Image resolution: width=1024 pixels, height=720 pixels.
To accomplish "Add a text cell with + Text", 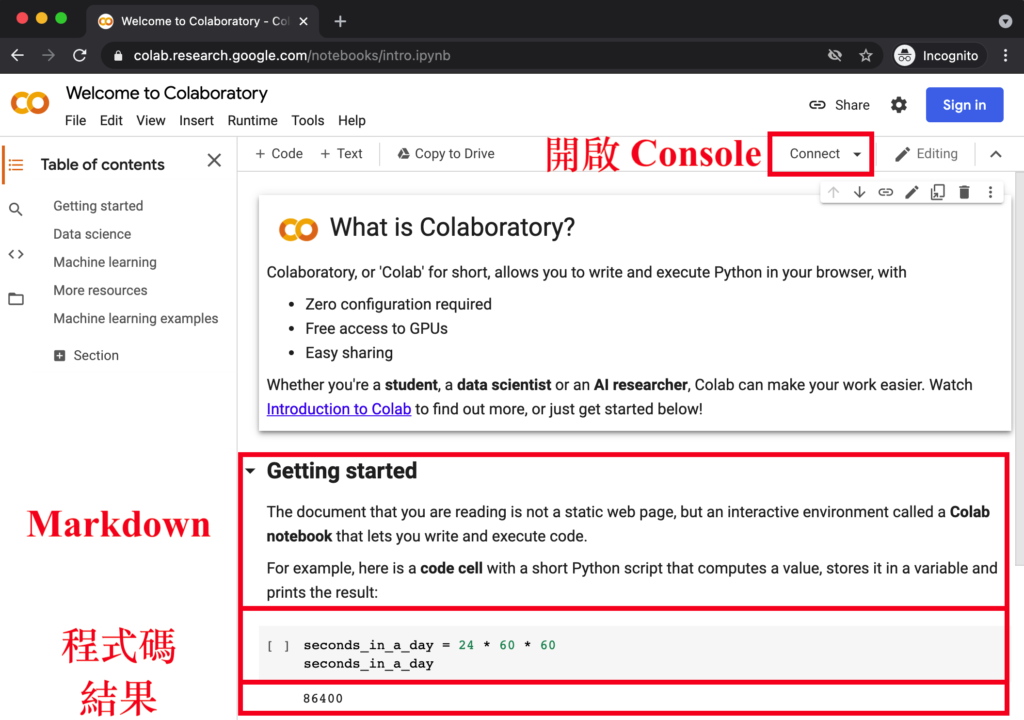I will [x=341, y=153].
